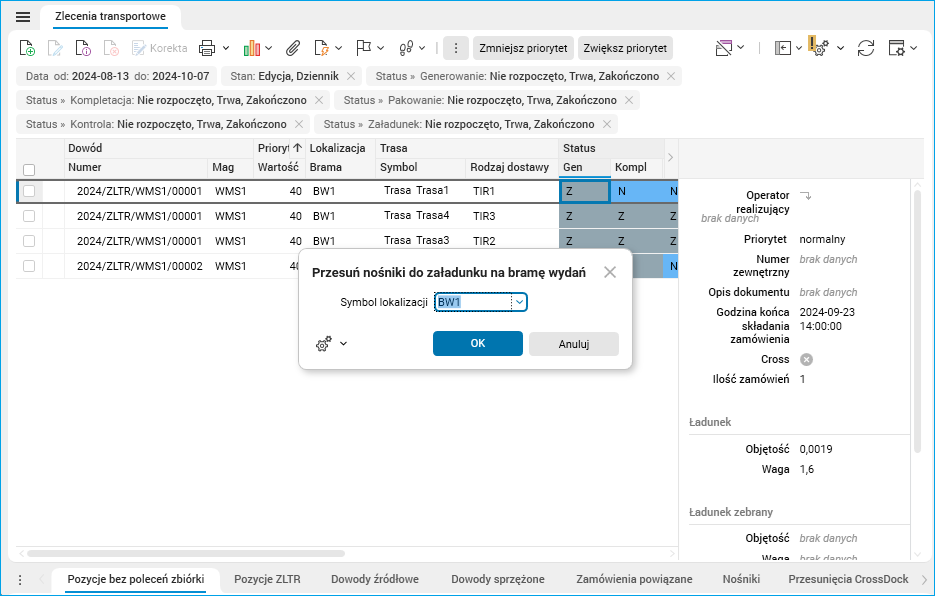Screen dimensions: 935x596
Task: Click the Data od 2024-08-13 filter chip
Action: point(117,76)
